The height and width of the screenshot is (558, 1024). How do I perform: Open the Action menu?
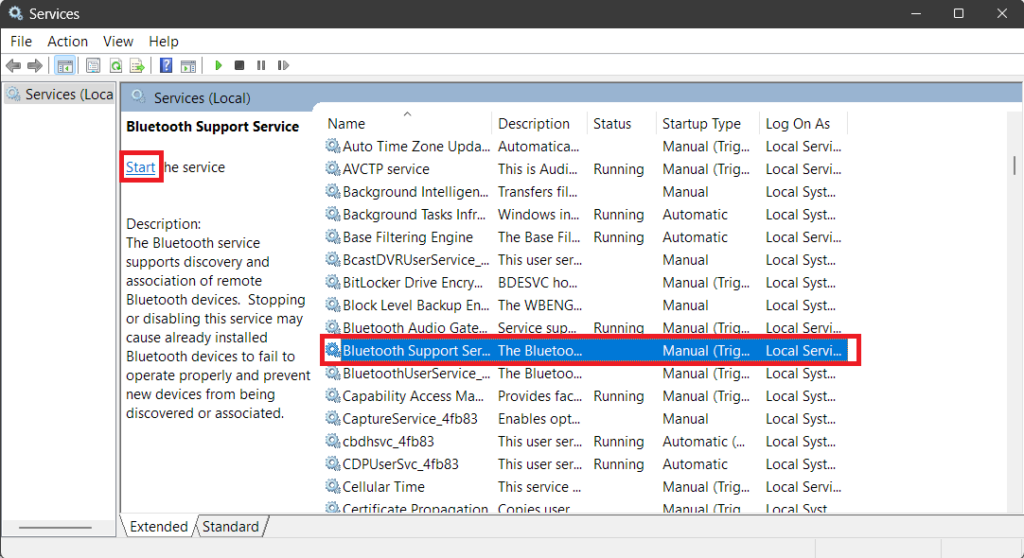[67, 41]
